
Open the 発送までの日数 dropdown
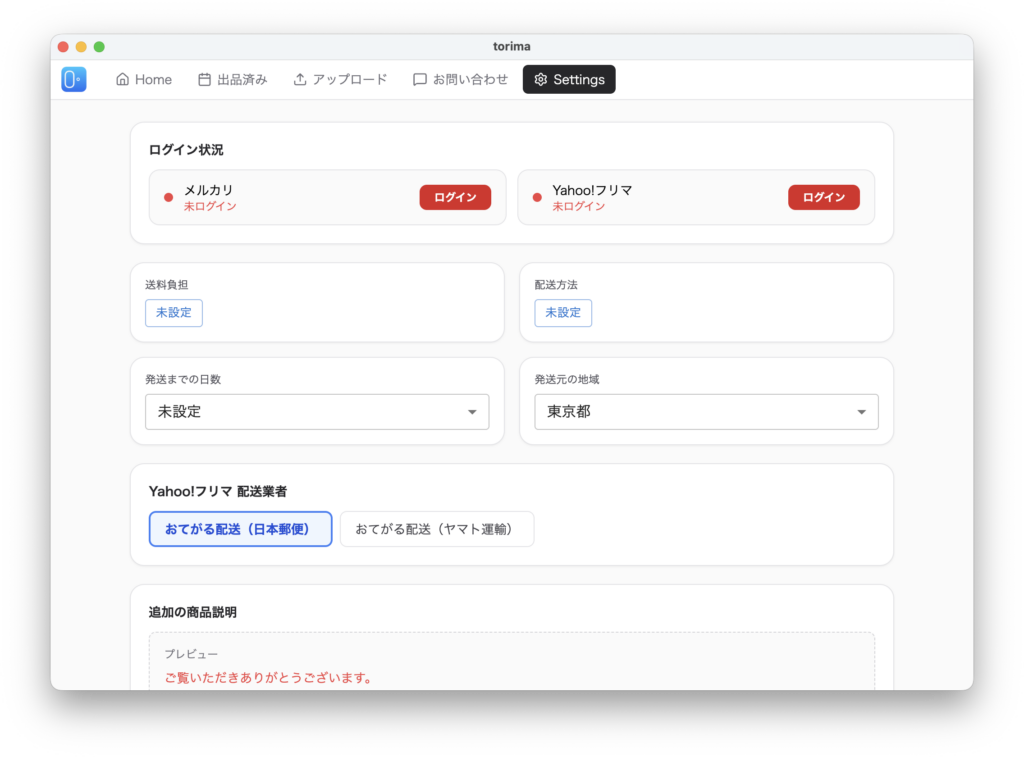[x=316, y=412]
